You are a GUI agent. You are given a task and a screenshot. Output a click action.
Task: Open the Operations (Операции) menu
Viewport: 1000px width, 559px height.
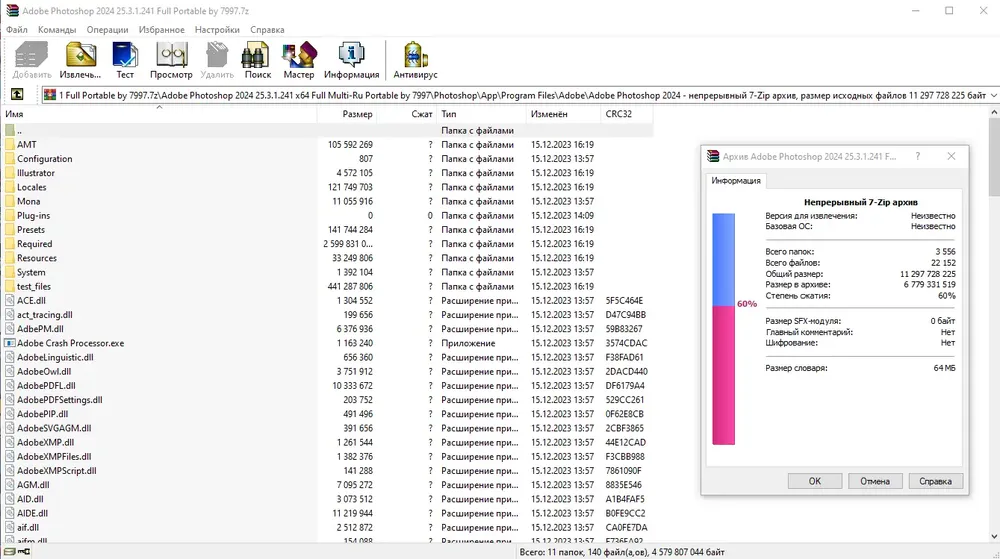coord(107,29)
